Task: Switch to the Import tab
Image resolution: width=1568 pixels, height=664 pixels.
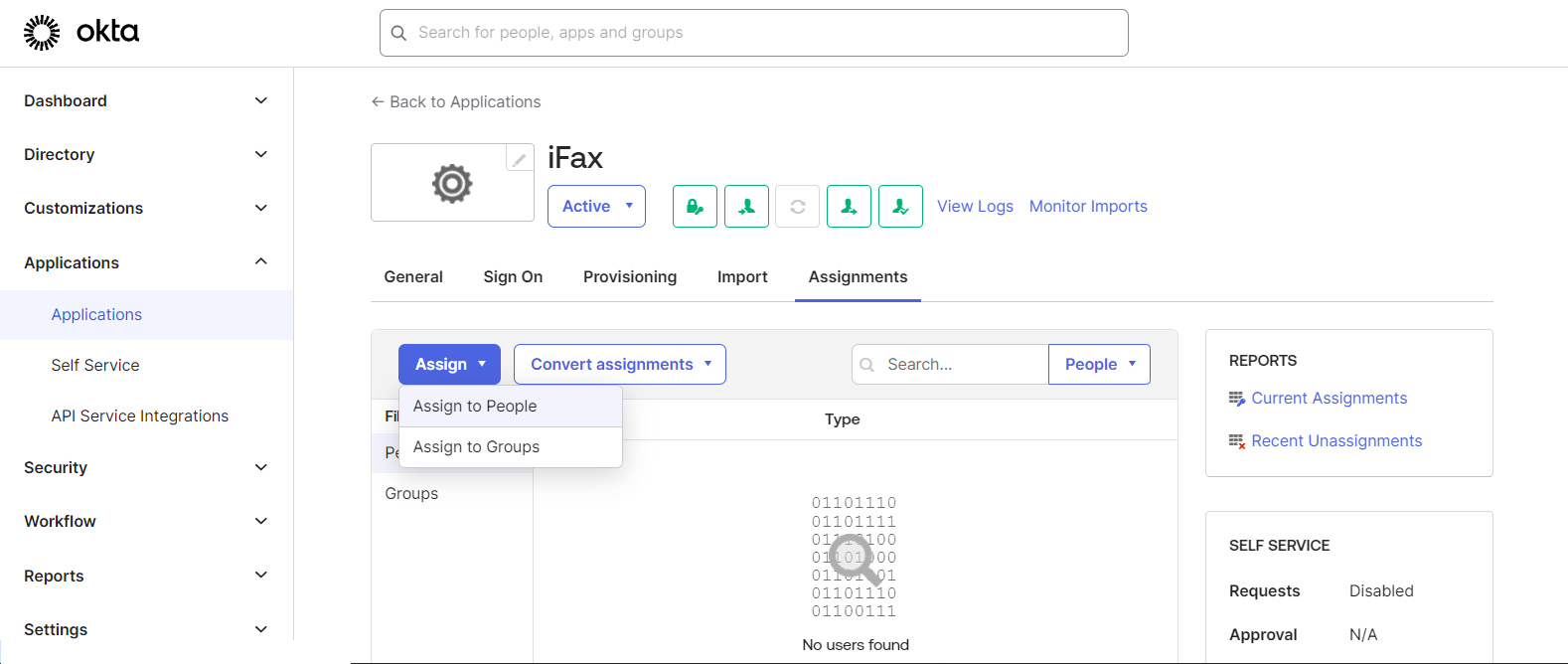Action: [x=742, y=277]
